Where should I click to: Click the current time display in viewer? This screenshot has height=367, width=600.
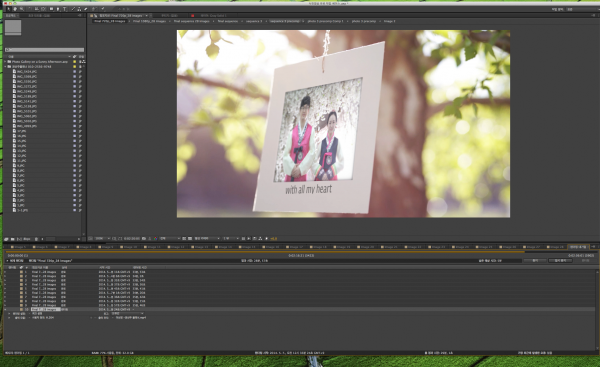[x=132, y=238]
